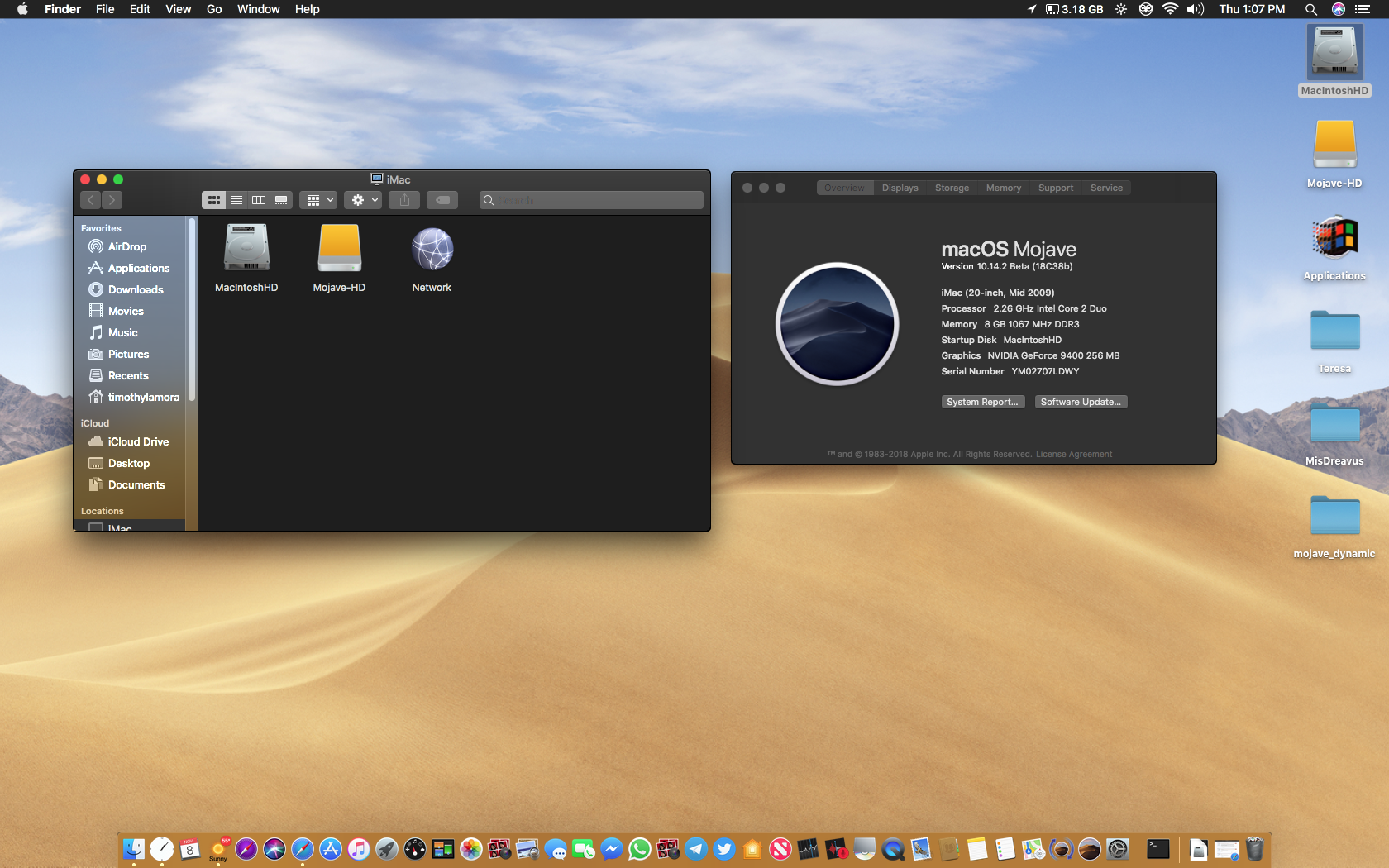Switch Finder to icon view

pyautogui.click(x=213, y=200)
